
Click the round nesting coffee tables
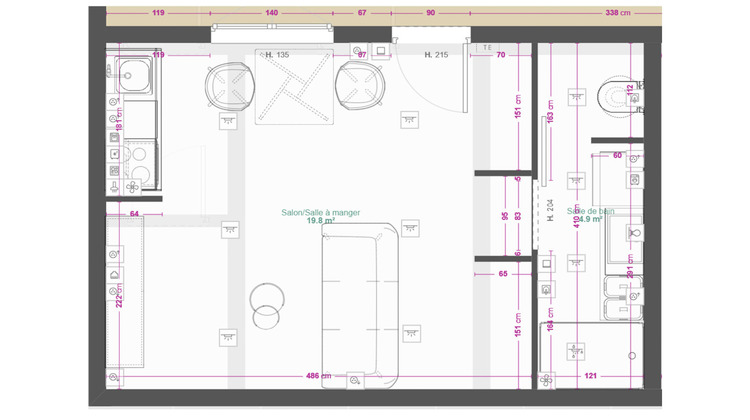tap(266, 306)
